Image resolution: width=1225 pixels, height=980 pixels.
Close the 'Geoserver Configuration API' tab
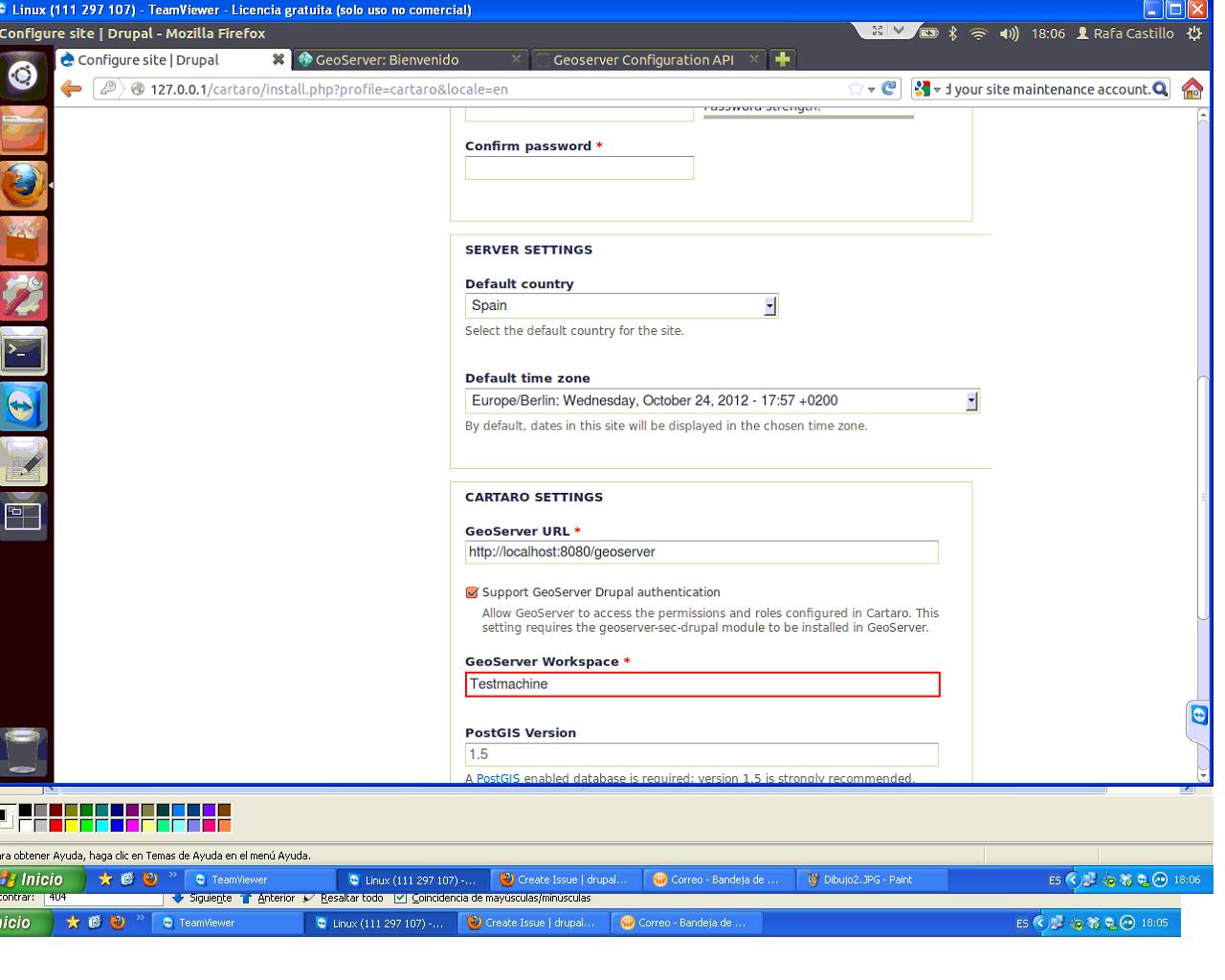pyautogui.click(x=753, y=59)
